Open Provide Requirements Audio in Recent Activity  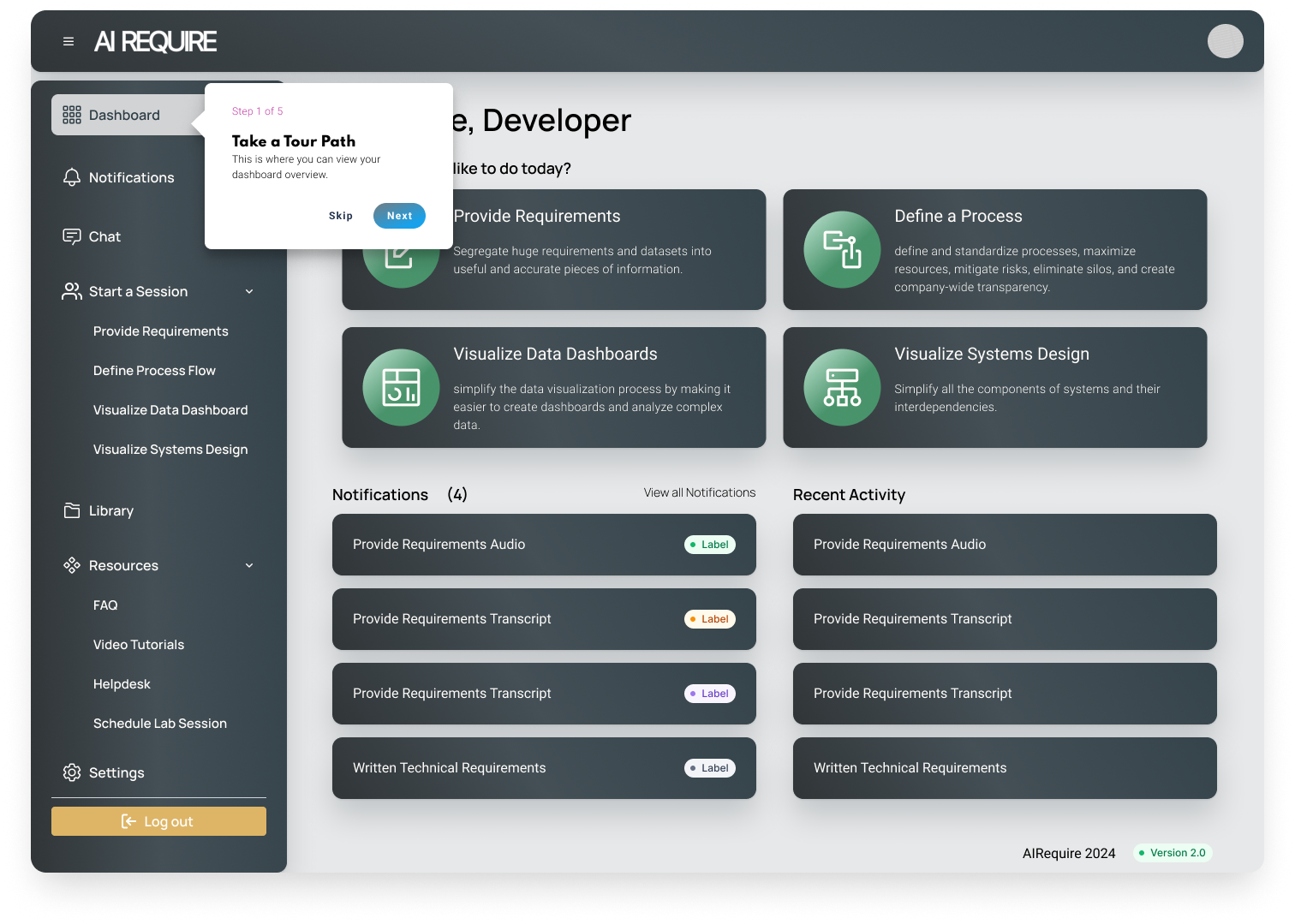[1005, 545]
